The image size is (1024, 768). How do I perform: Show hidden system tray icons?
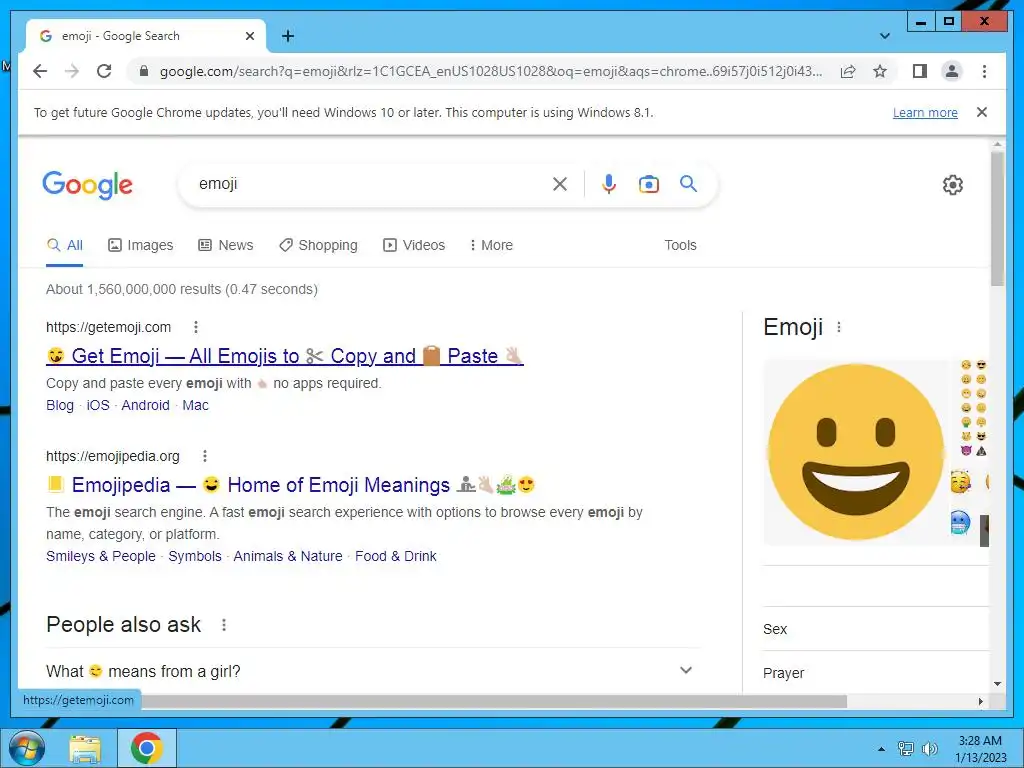click(x=881, y=749)
